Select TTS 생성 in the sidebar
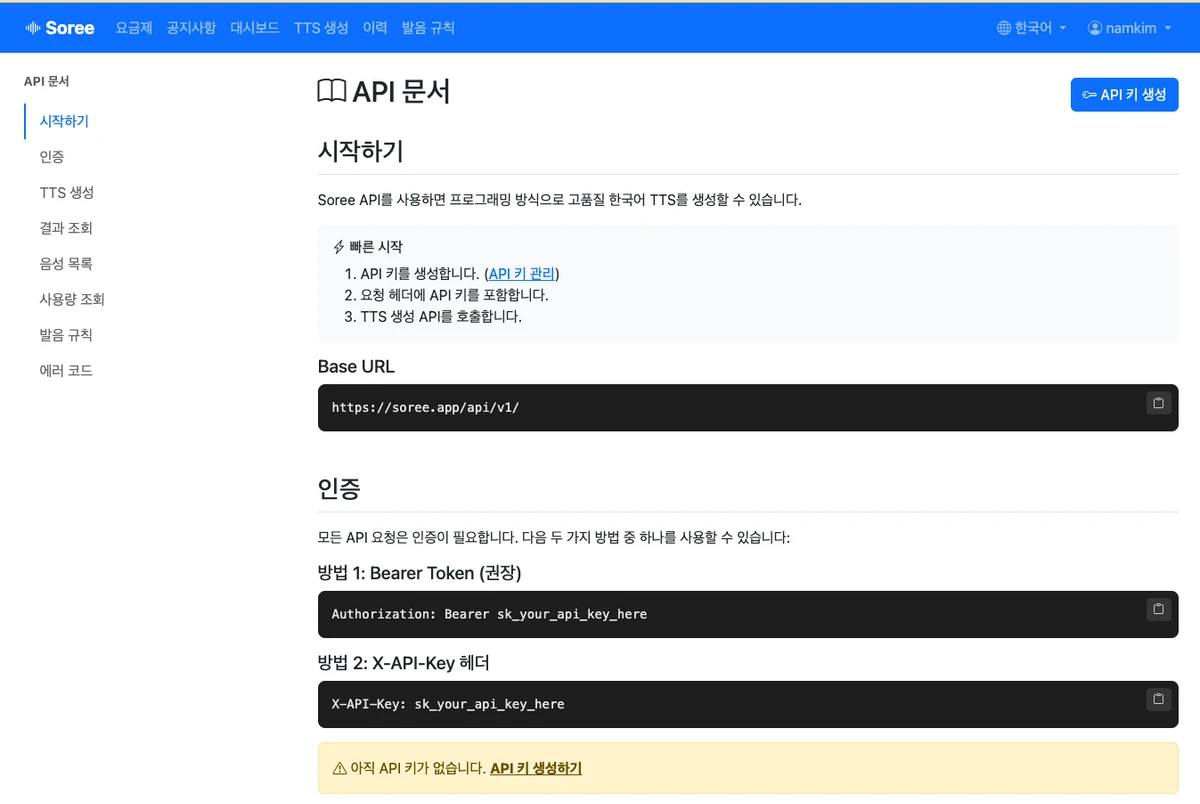Image resolution: width=1200 pixels, height=804 pixels. (67, 192)
